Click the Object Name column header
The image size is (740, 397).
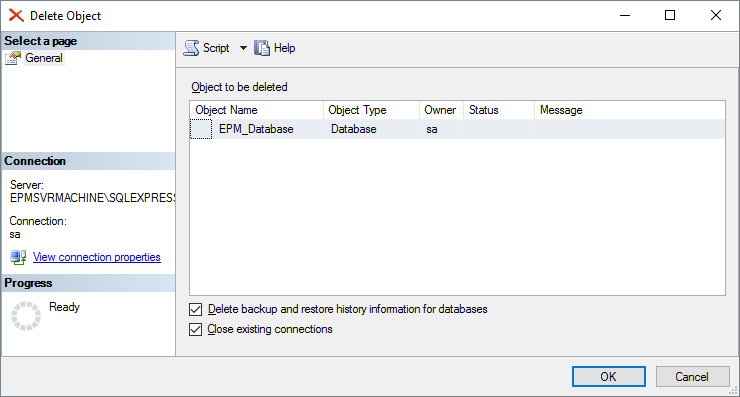click(257, 110)
